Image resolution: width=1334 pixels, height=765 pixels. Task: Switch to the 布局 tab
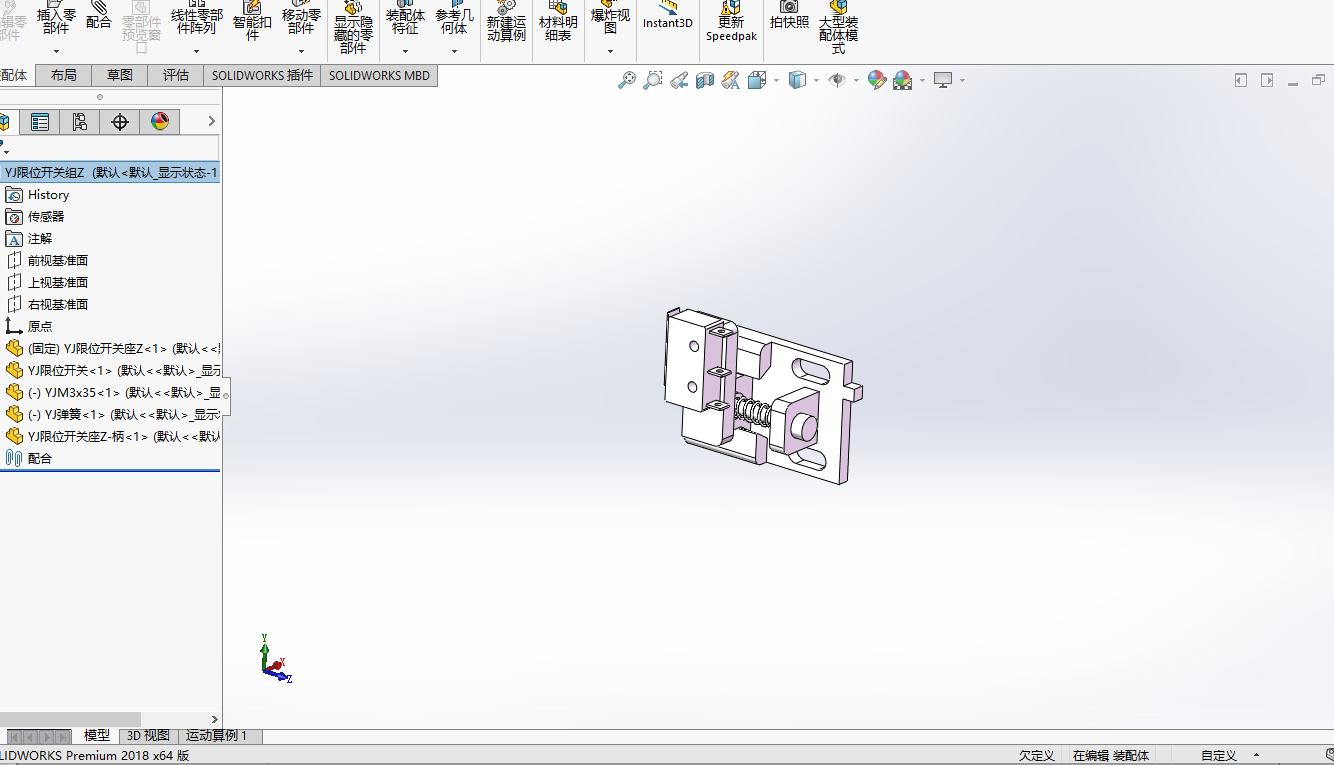click(x=63, y=75)
